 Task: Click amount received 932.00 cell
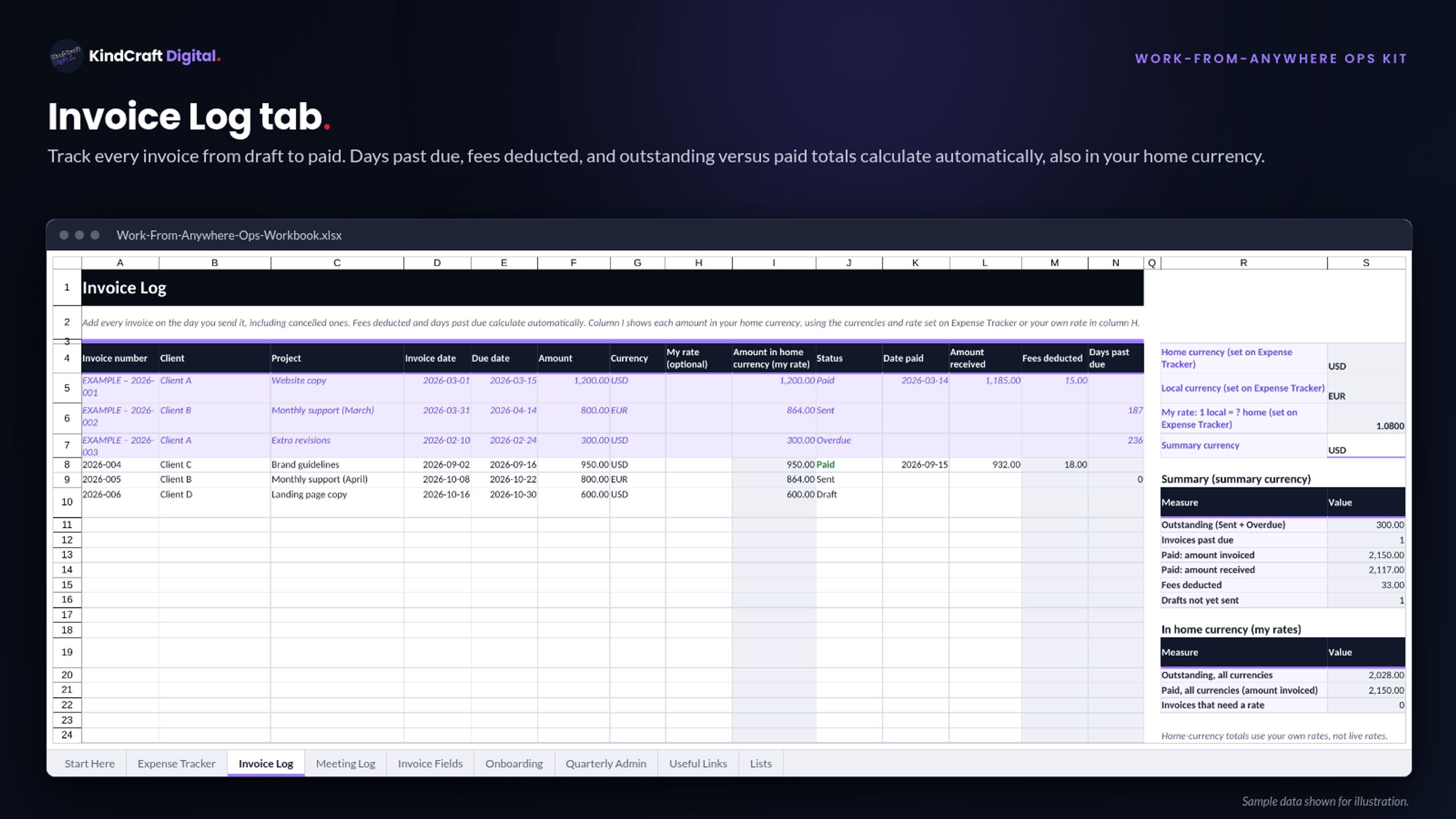[x=985, y=465]
